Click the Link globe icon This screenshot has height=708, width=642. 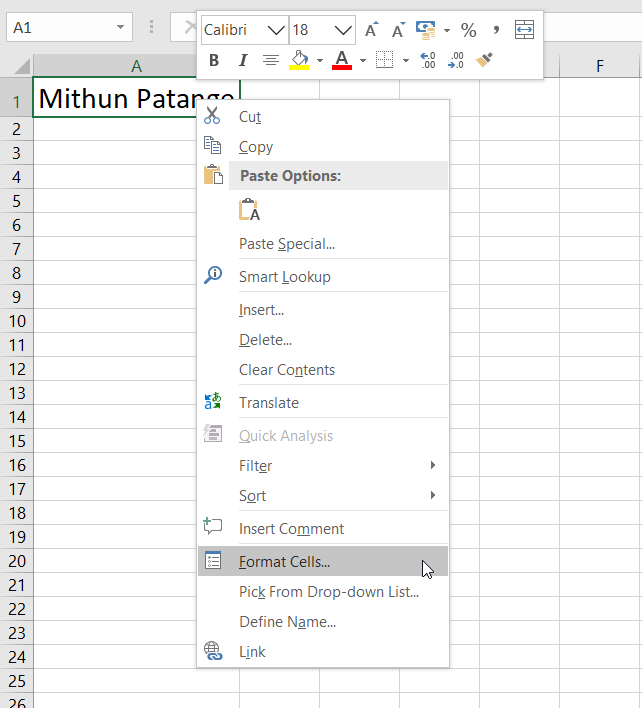[x=213, y=651]
